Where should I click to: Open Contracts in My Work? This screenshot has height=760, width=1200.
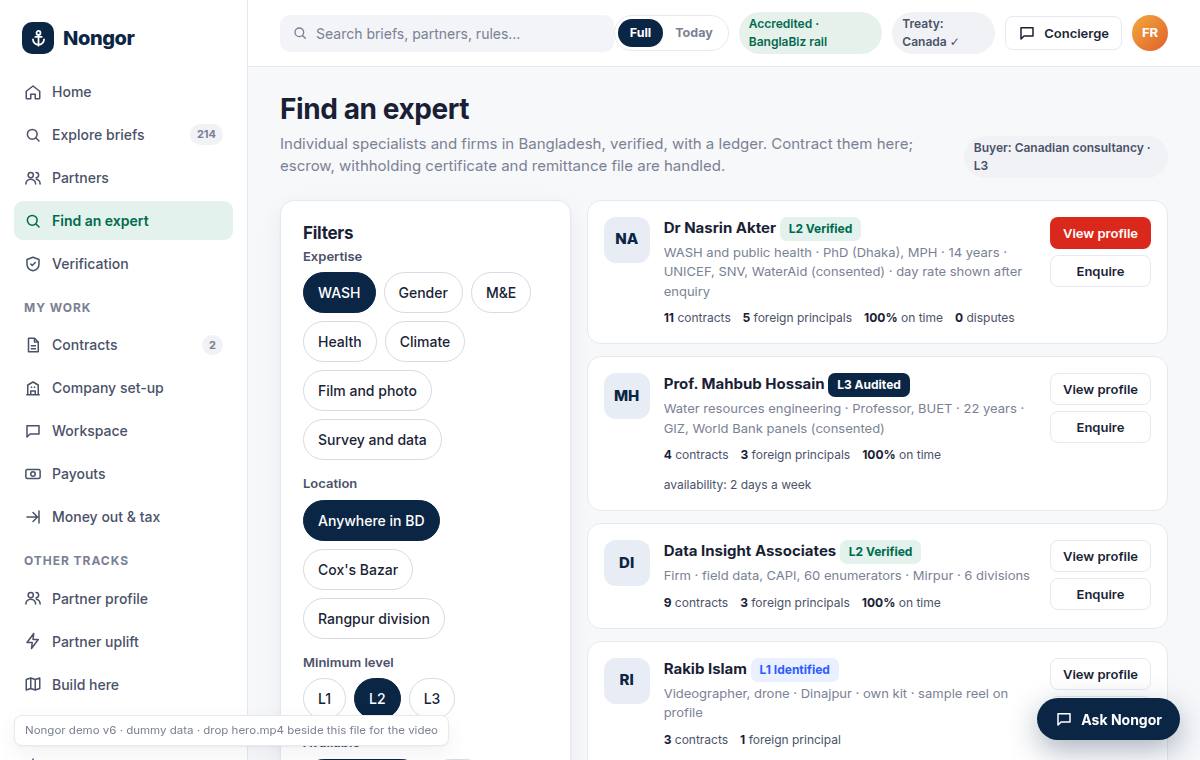pyautogui.click(x=123, y=345)
